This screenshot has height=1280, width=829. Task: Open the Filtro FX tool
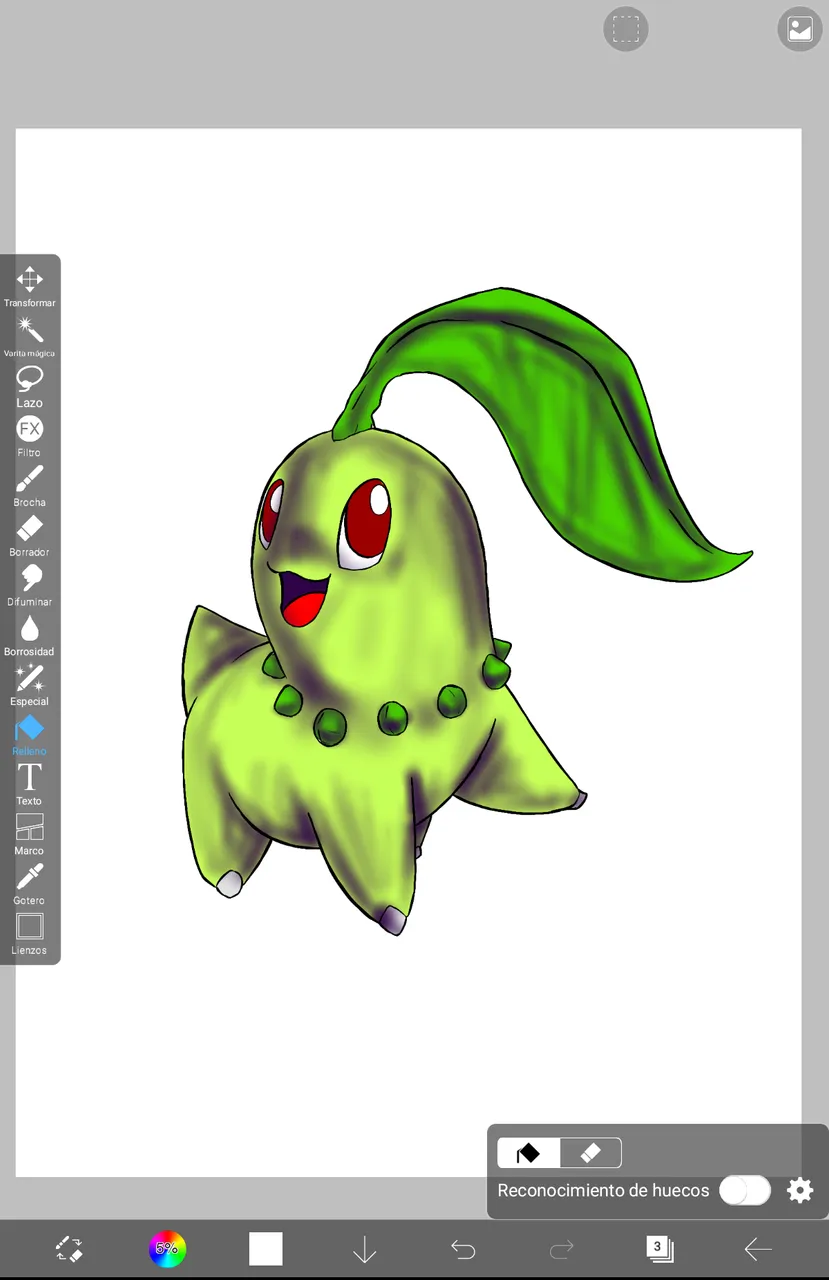30,436
